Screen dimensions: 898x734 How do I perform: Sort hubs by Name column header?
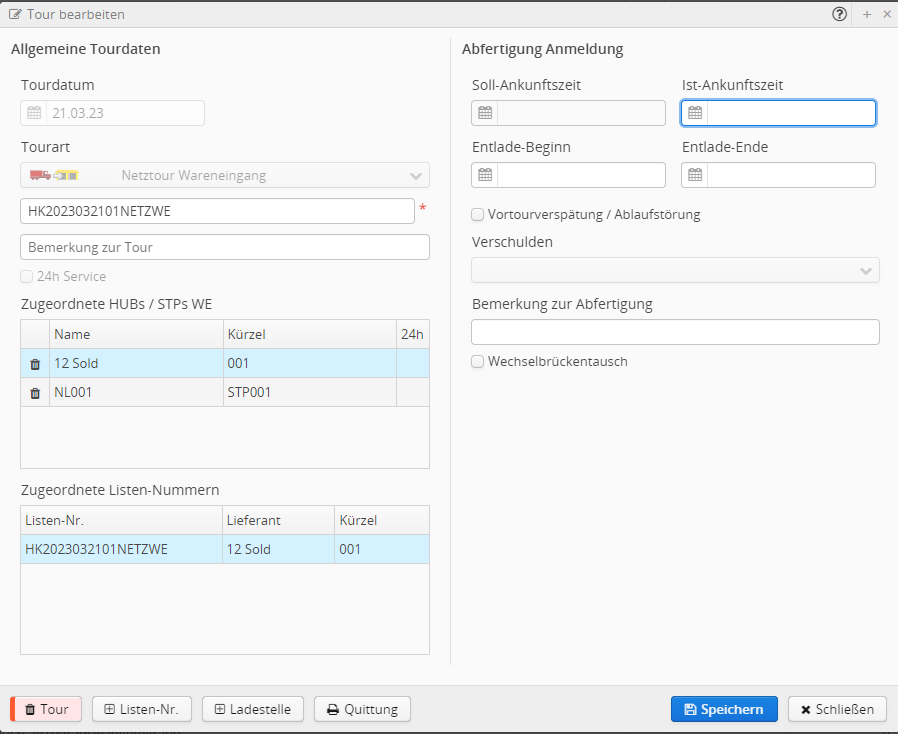(x=136, y=334)
